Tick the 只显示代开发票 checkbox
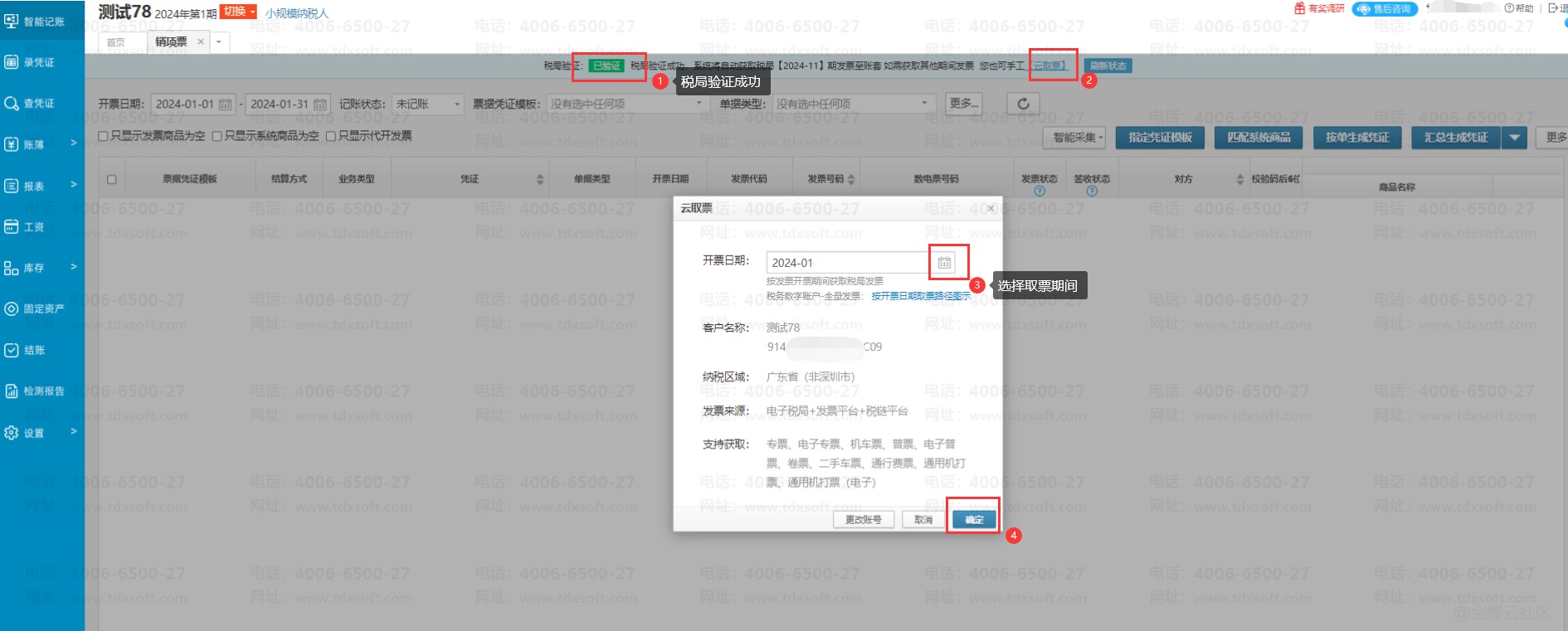Viewport: 1568px width, 631px height. [x=331, y=136]
